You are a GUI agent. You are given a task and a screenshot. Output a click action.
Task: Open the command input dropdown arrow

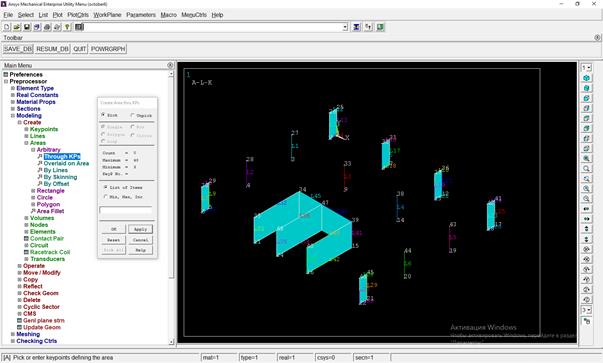click(345, 27)
